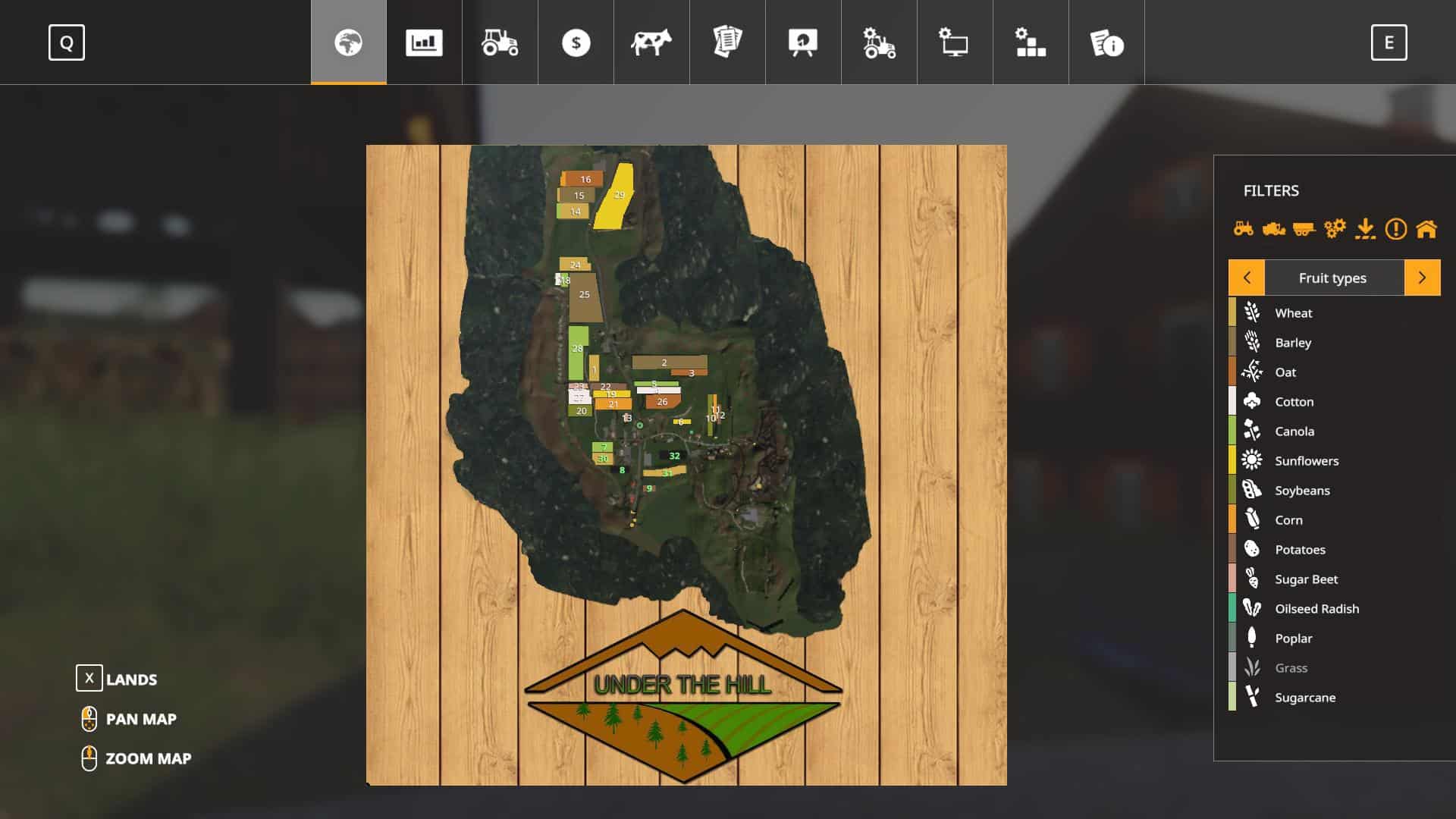Screen dimensions: 1456x819
Task: Enable the greyed-out Grass filter
Action: (x=1291, y=667)
